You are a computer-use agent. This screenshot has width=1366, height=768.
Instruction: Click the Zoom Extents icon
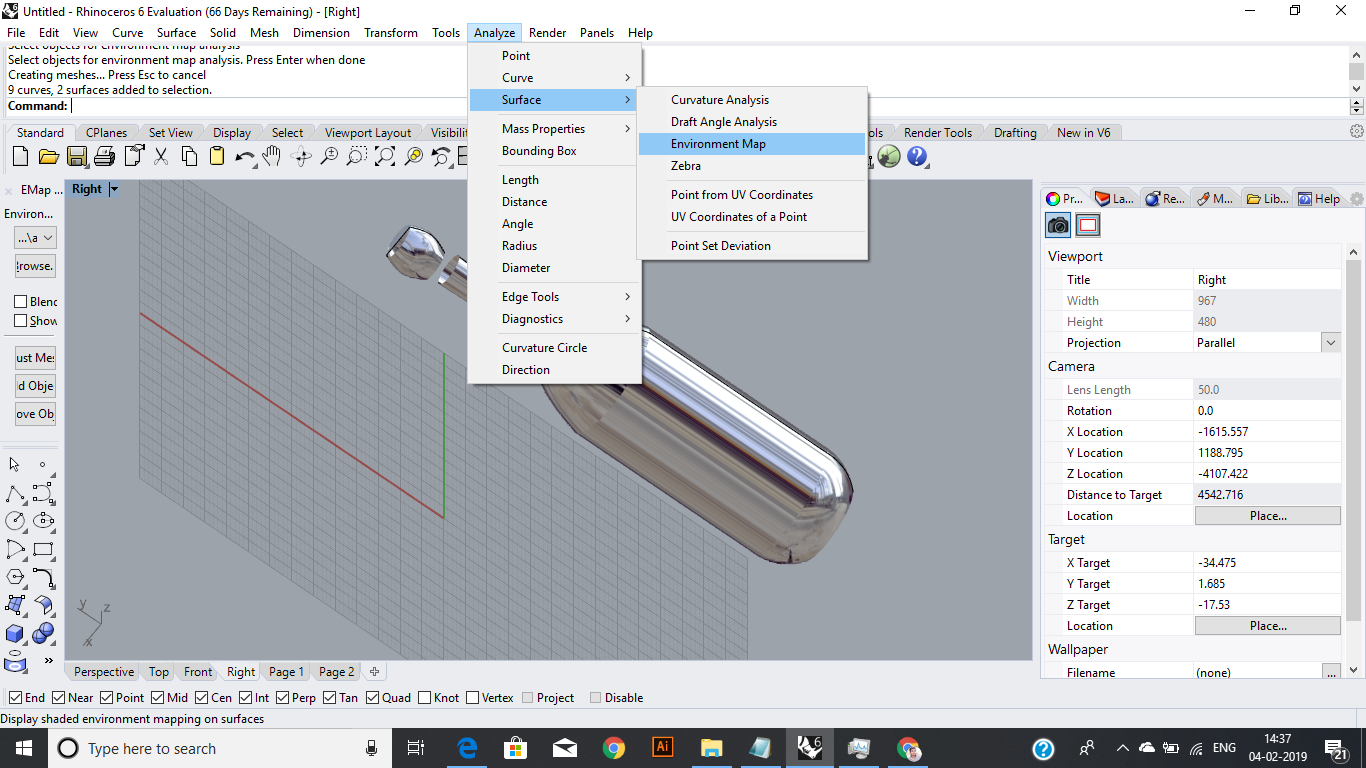pyautogui.click(x=384, y=156)
